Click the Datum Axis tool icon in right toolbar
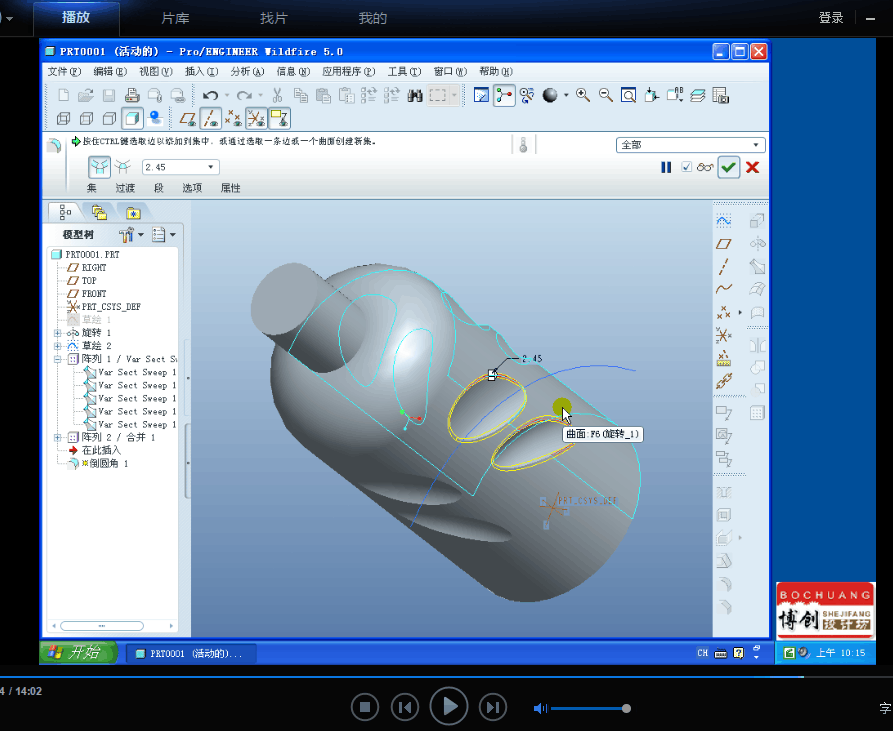 (x=723, y=266)
